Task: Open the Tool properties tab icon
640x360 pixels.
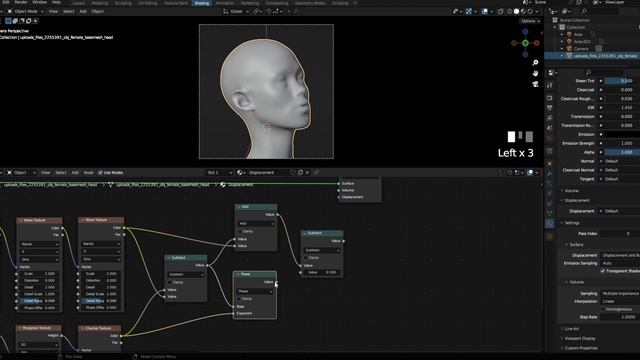Action: coord(550,85)
